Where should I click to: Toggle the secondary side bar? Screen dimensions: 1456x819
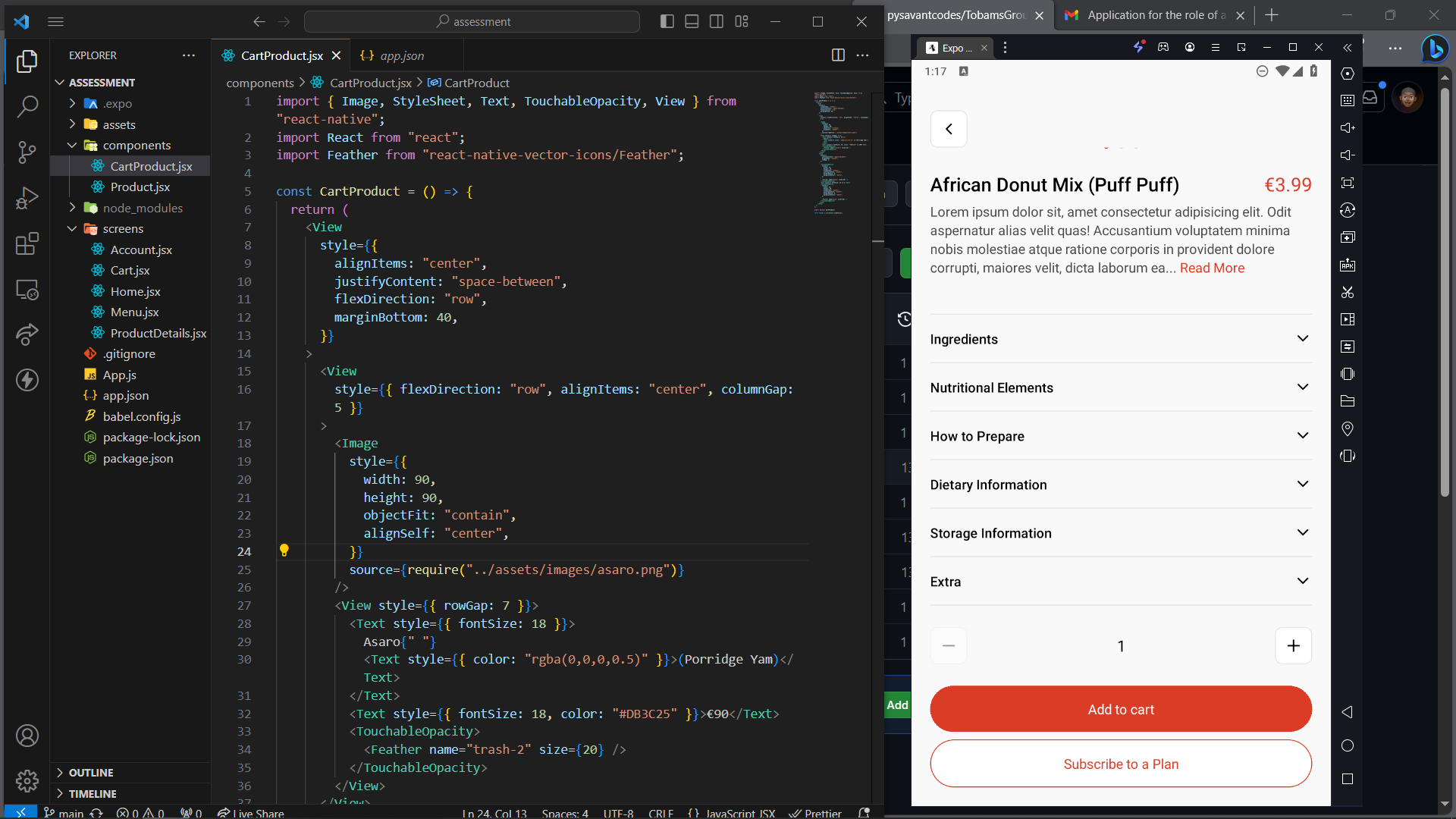coord(716,21)
